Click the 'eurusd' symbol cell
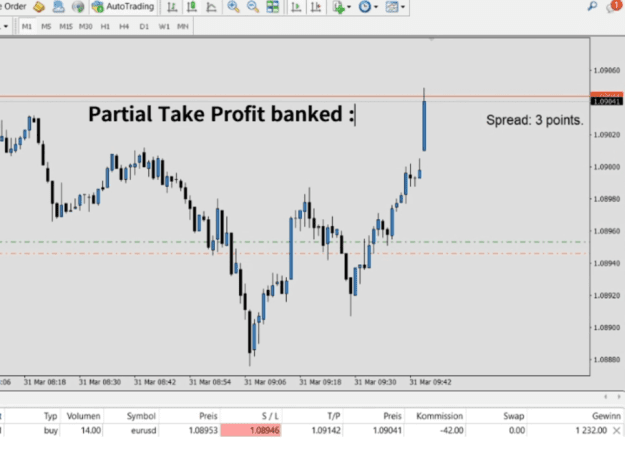This screenshot has width=625, height=450. point(143,430)
